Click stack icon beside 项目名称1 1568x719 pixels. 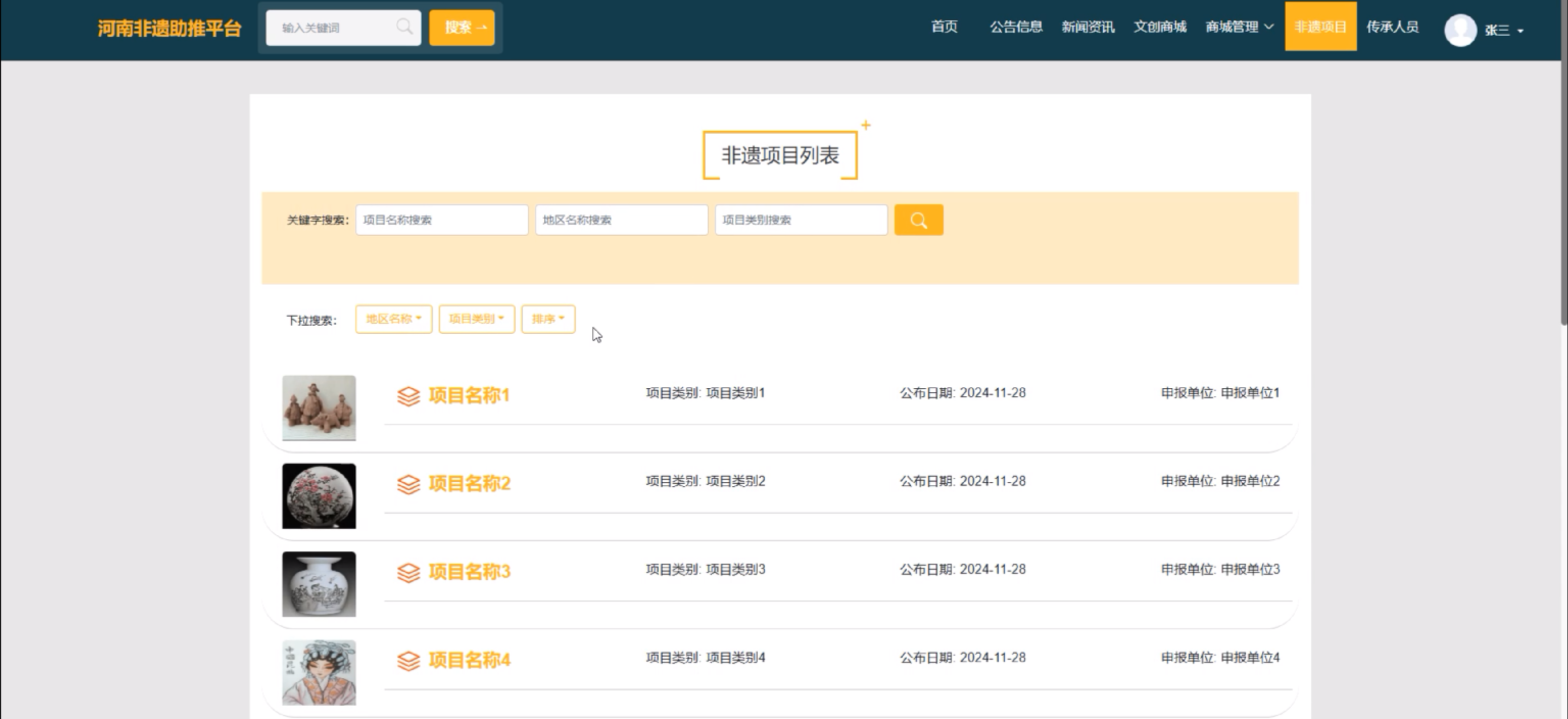[x=408, y=396]
